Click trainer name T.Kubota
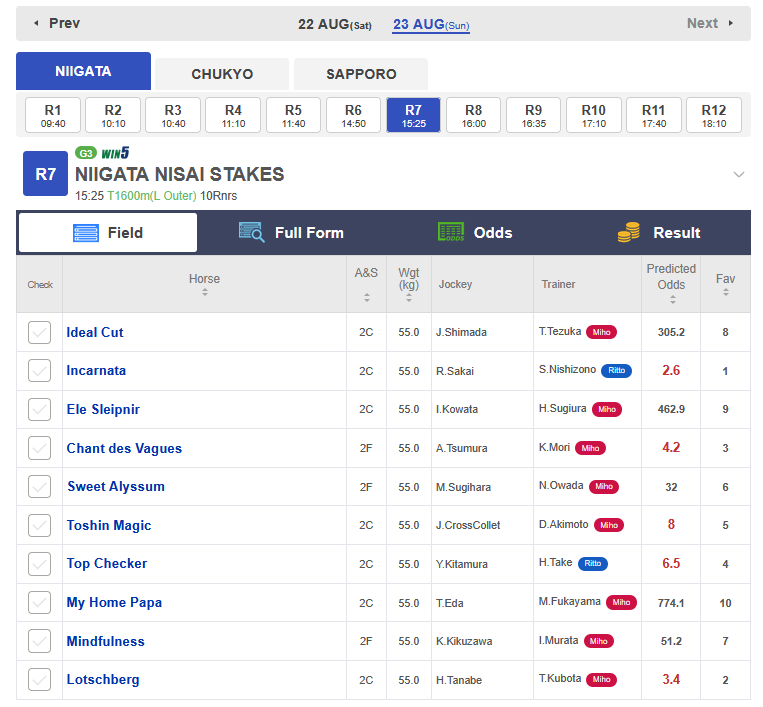This screenshot has height=707, width=763. [560, 679]
